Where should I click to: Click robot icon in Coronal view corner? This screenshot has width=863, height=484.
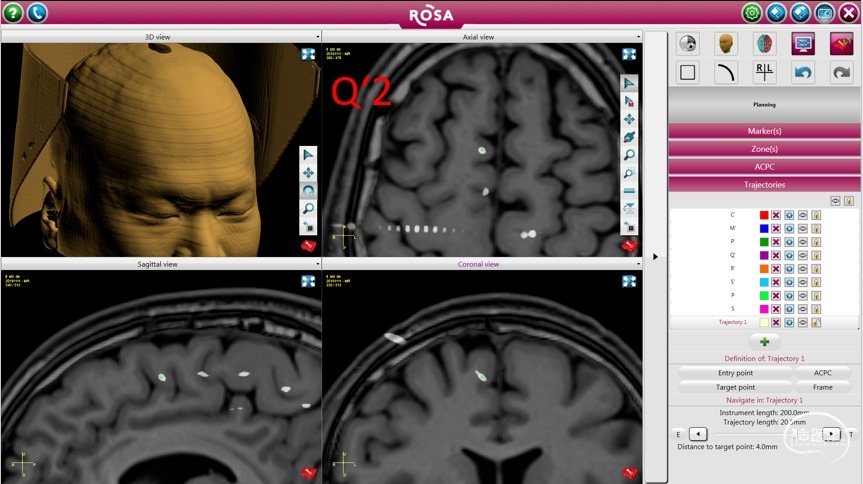click(629, 472)
